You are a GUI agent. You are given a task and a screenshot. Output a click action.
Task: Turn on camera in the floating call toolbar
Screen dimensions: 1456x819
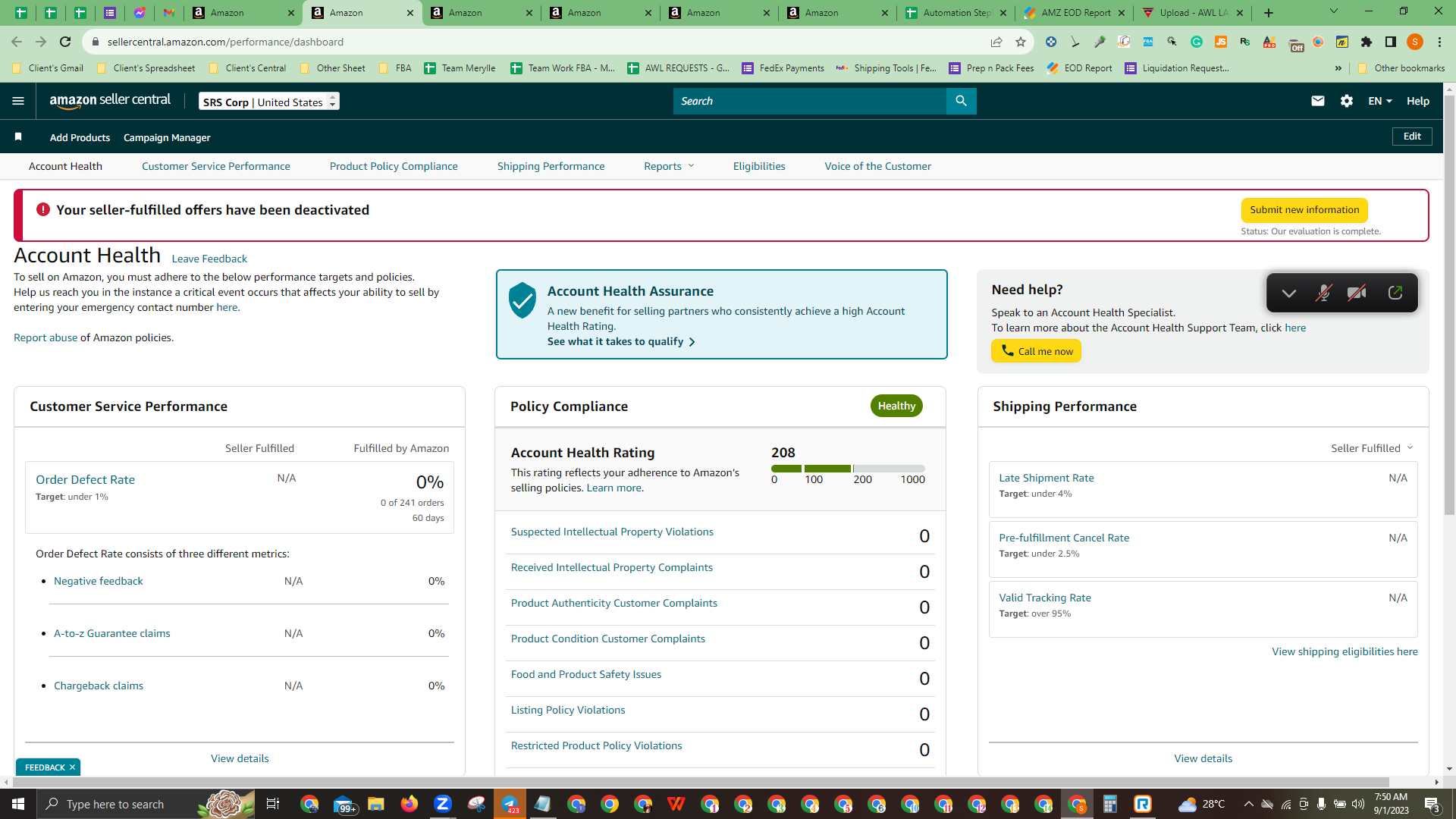(1357, 293)
